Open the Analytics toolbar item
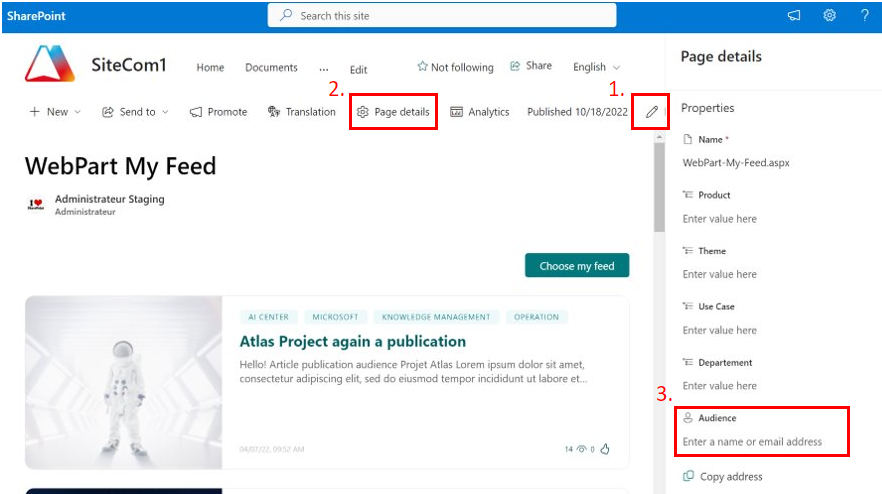 point(479,112)
